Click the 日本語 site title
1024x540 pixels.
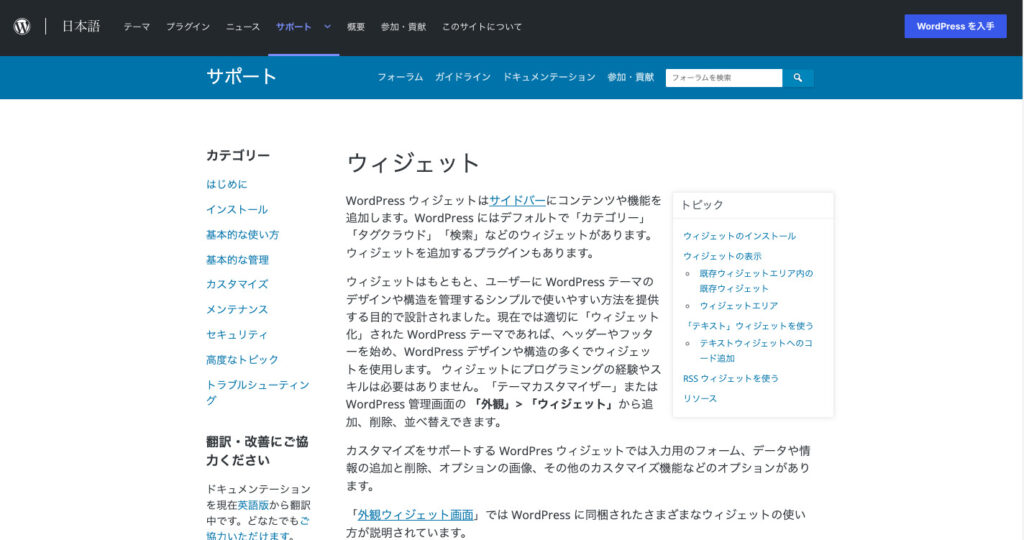[81, 26]
